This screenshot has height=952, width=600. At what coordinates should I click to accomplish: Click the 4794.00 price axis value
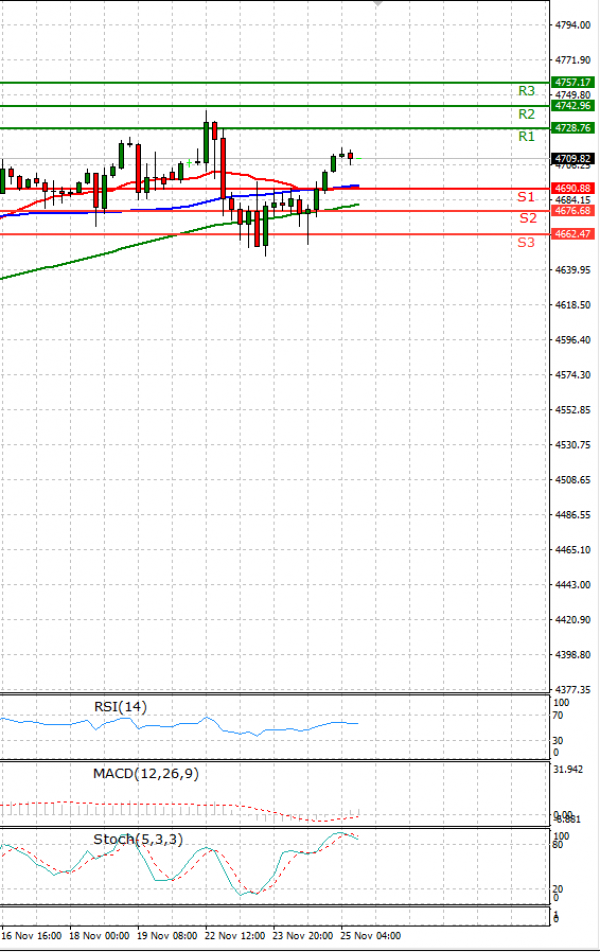[573, 25]
